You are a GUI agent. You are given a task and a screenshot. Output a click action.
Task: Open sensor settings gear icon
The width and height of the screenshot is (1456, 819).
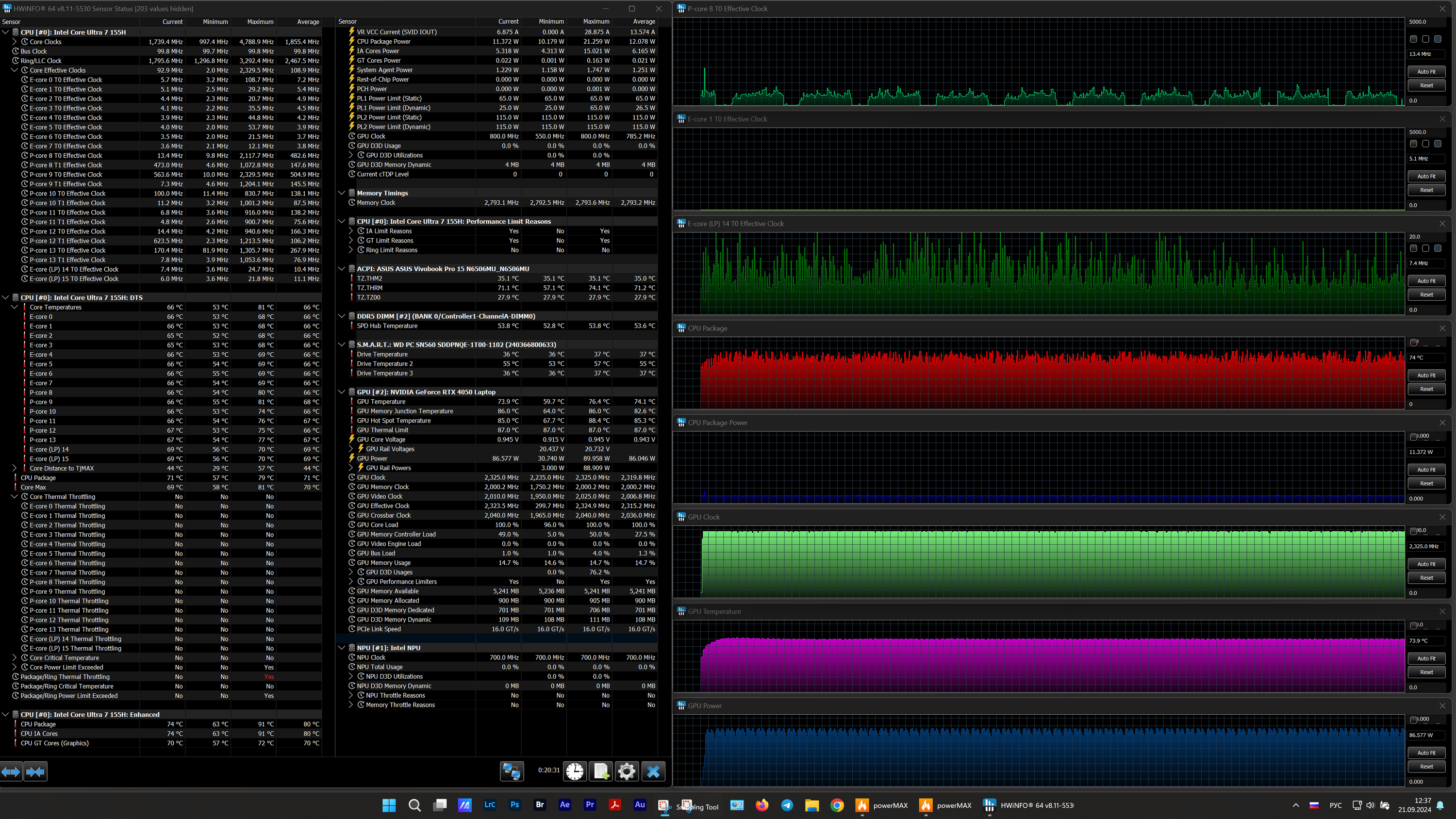[626, 771]
